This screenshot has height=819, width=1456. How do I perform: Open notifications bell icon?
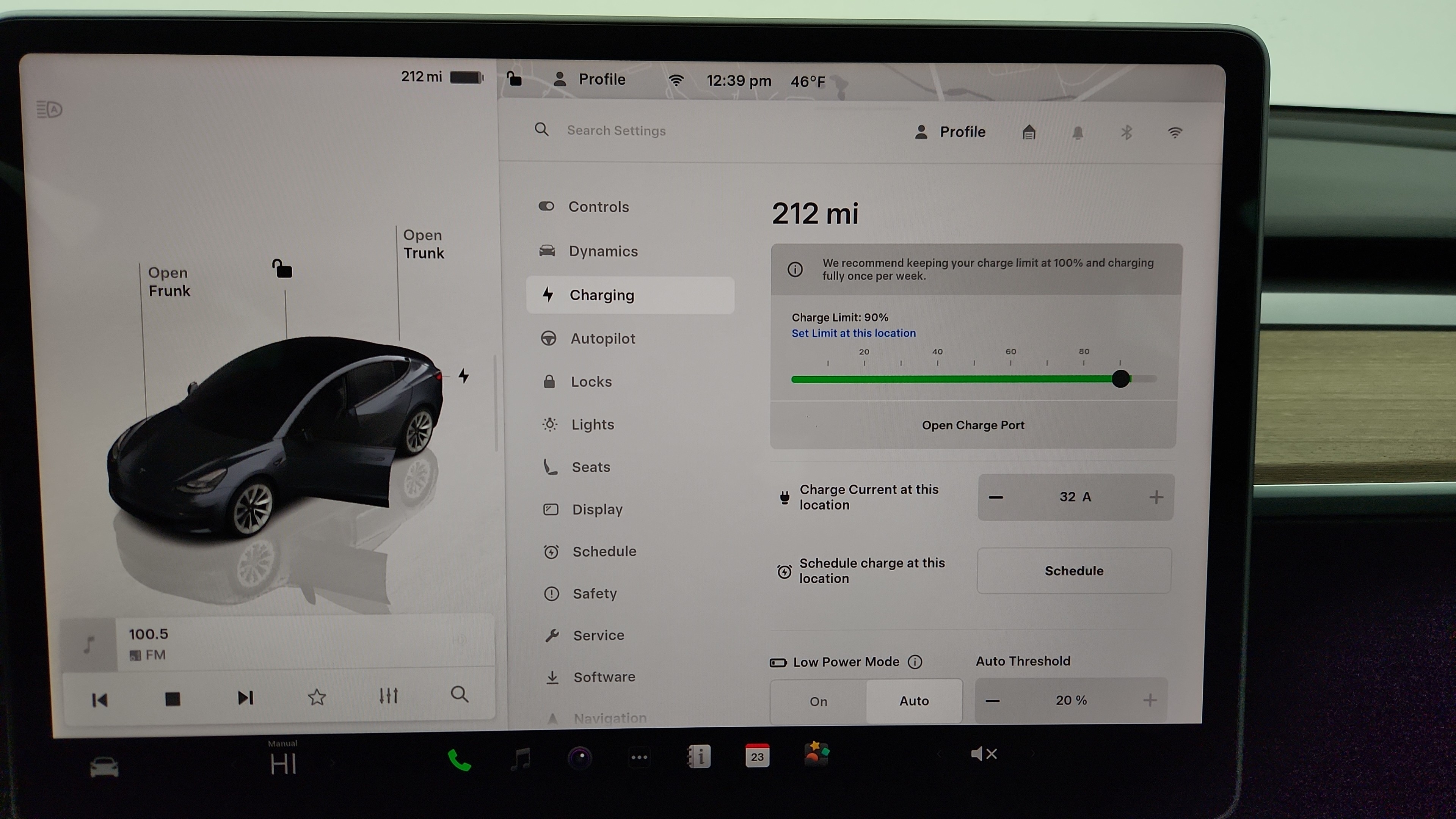click(1077, 132)
